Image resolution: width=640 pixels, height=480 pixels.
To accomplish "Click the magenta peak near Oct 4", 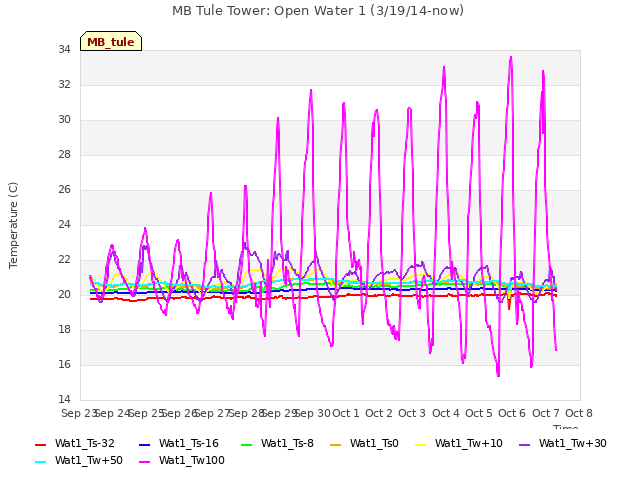I will tap(444, 67).
